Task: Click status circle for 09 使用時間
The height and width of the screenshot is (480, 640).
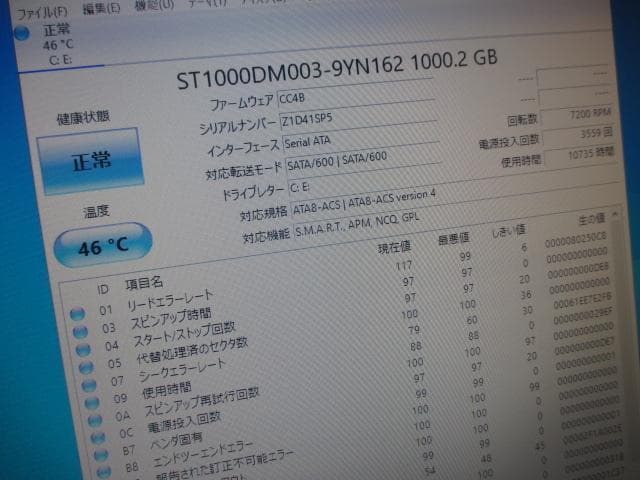Action: click(x=90, y=403)
